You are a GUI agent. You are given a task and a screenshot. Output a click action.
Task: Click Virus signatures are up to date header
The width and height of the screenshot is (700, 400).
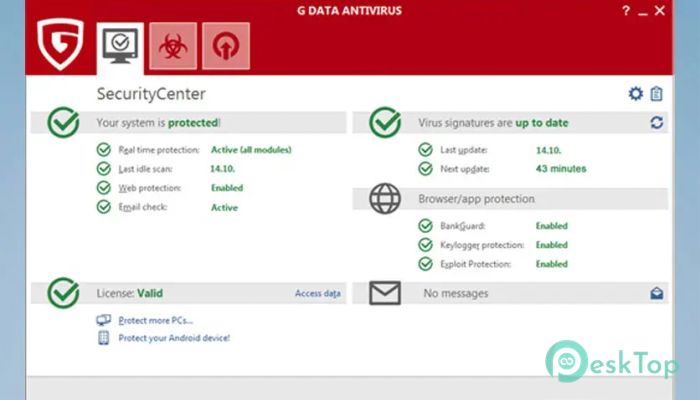point(493,123)
